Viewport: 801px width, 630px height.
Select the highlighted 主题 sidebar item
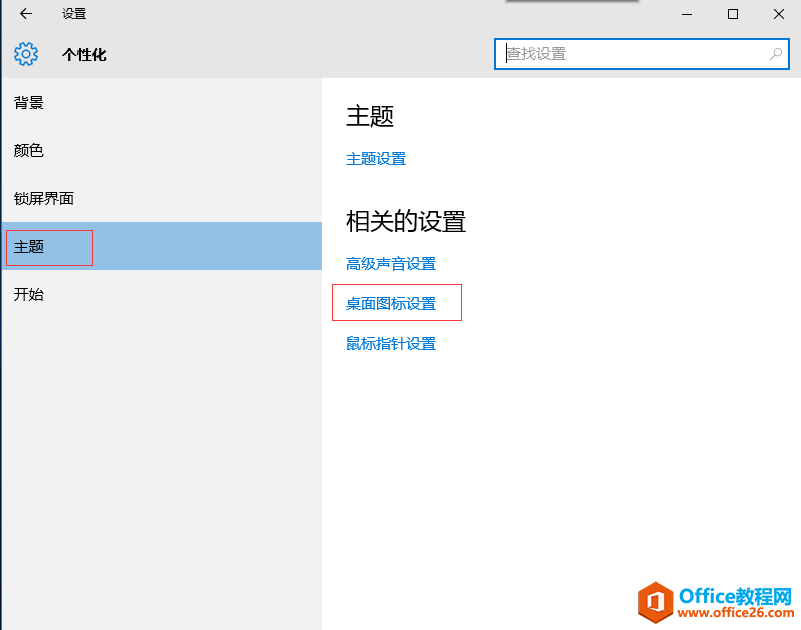pyautogui.click(x=30, y=247)
